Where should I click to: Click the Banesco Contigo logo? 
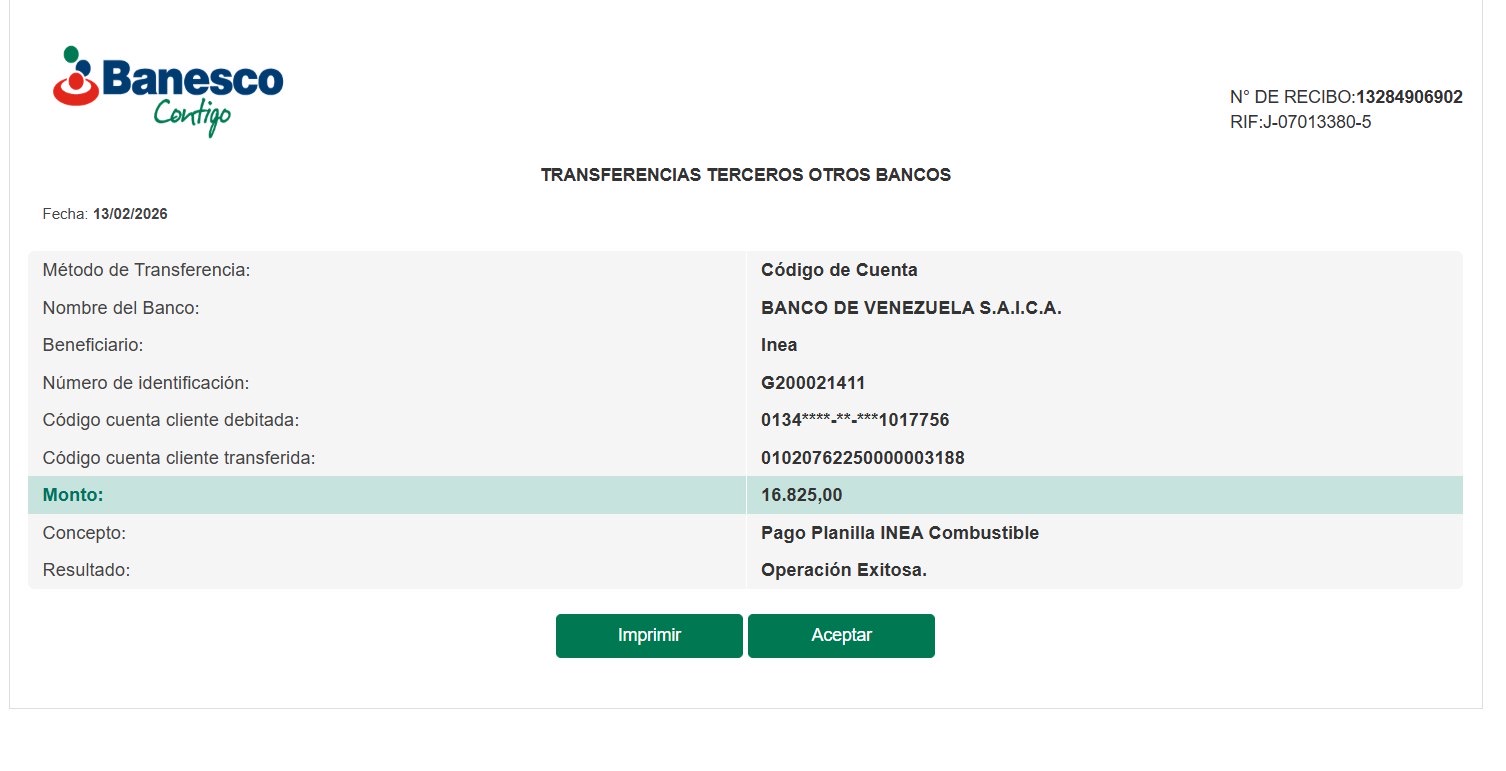[x=168, y=90]
